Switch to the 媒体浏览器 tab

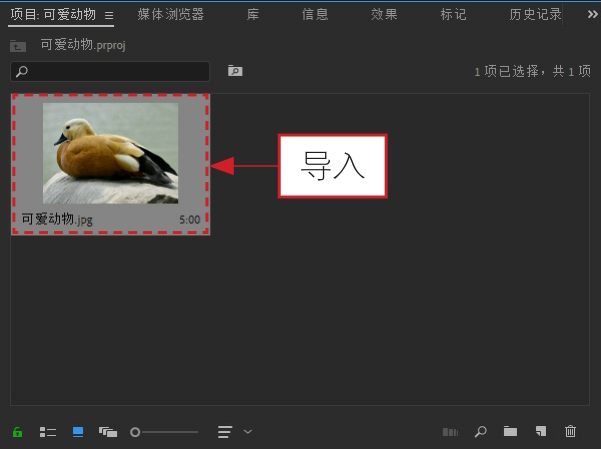[171, 15]
